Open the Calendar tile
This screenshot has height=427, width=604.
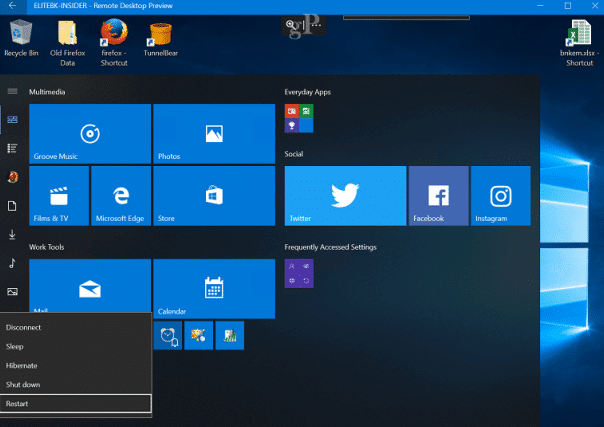tap(214, 289)
